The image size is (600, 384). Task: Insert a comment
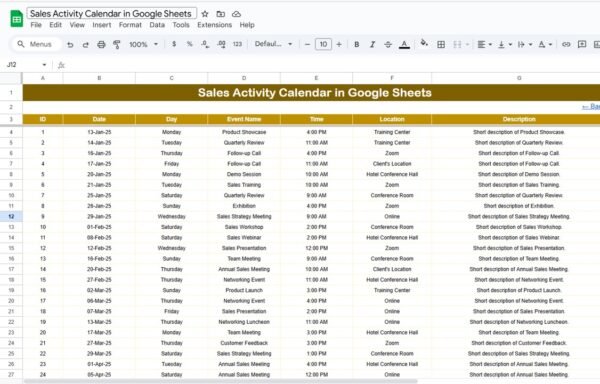click(x=582, y=44)
